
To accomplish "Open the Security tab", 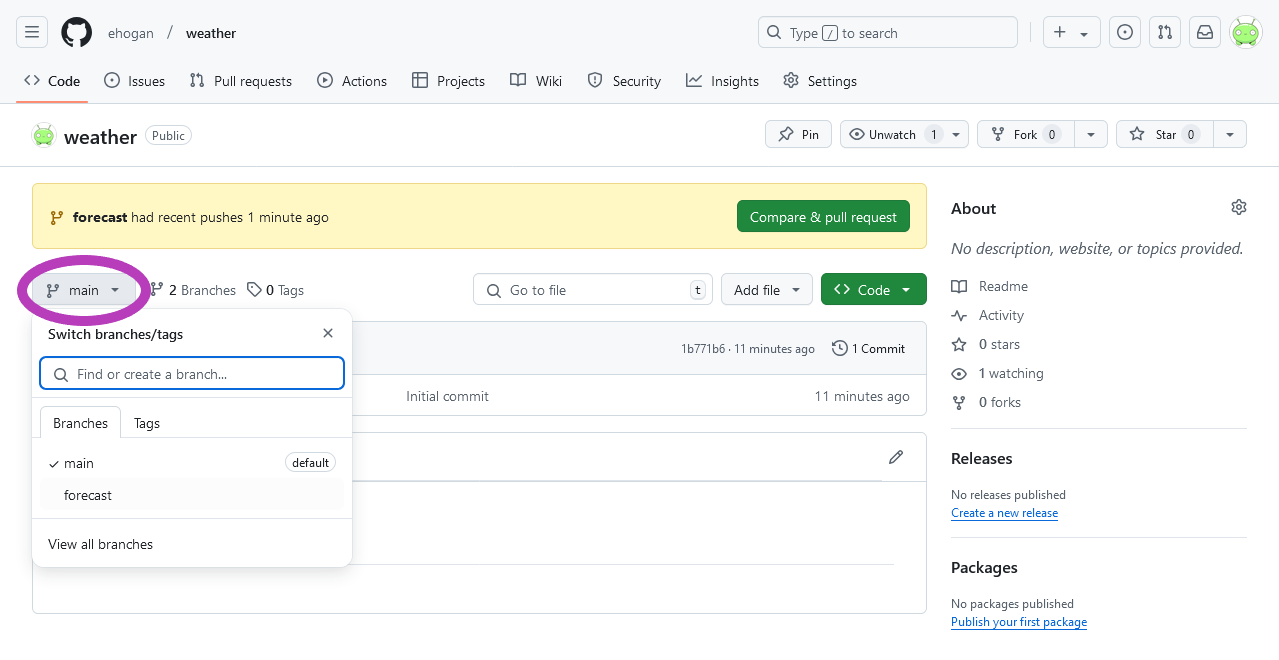I will (624, 81).
